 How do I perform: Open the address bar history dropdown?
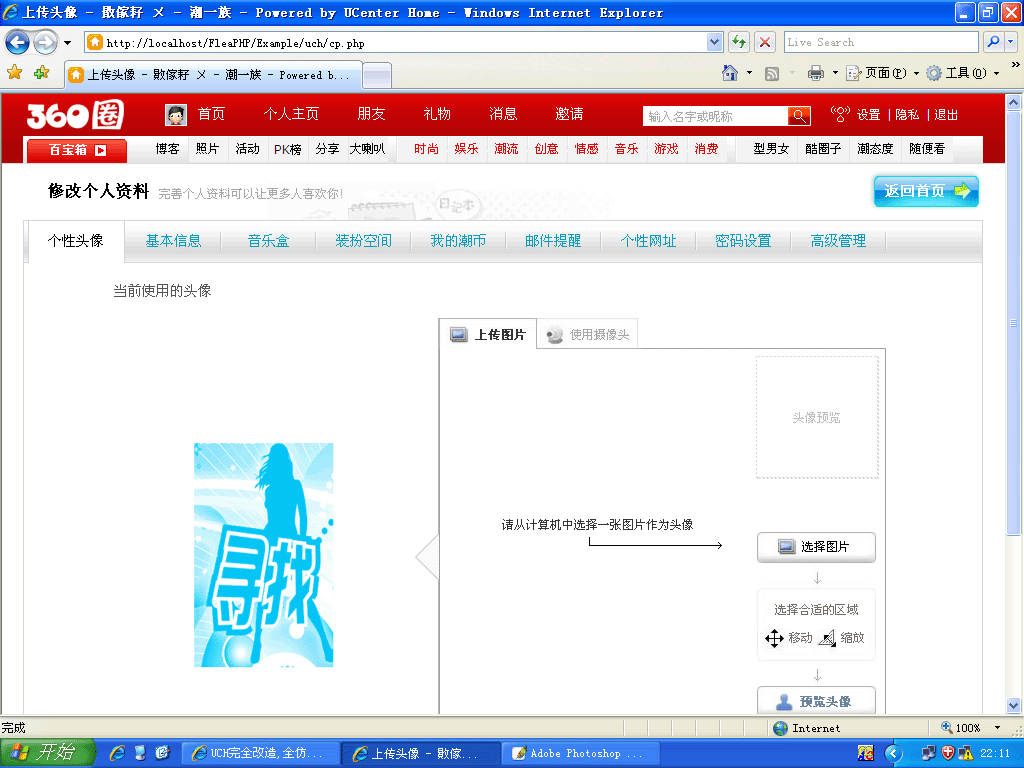coord(714,42)
